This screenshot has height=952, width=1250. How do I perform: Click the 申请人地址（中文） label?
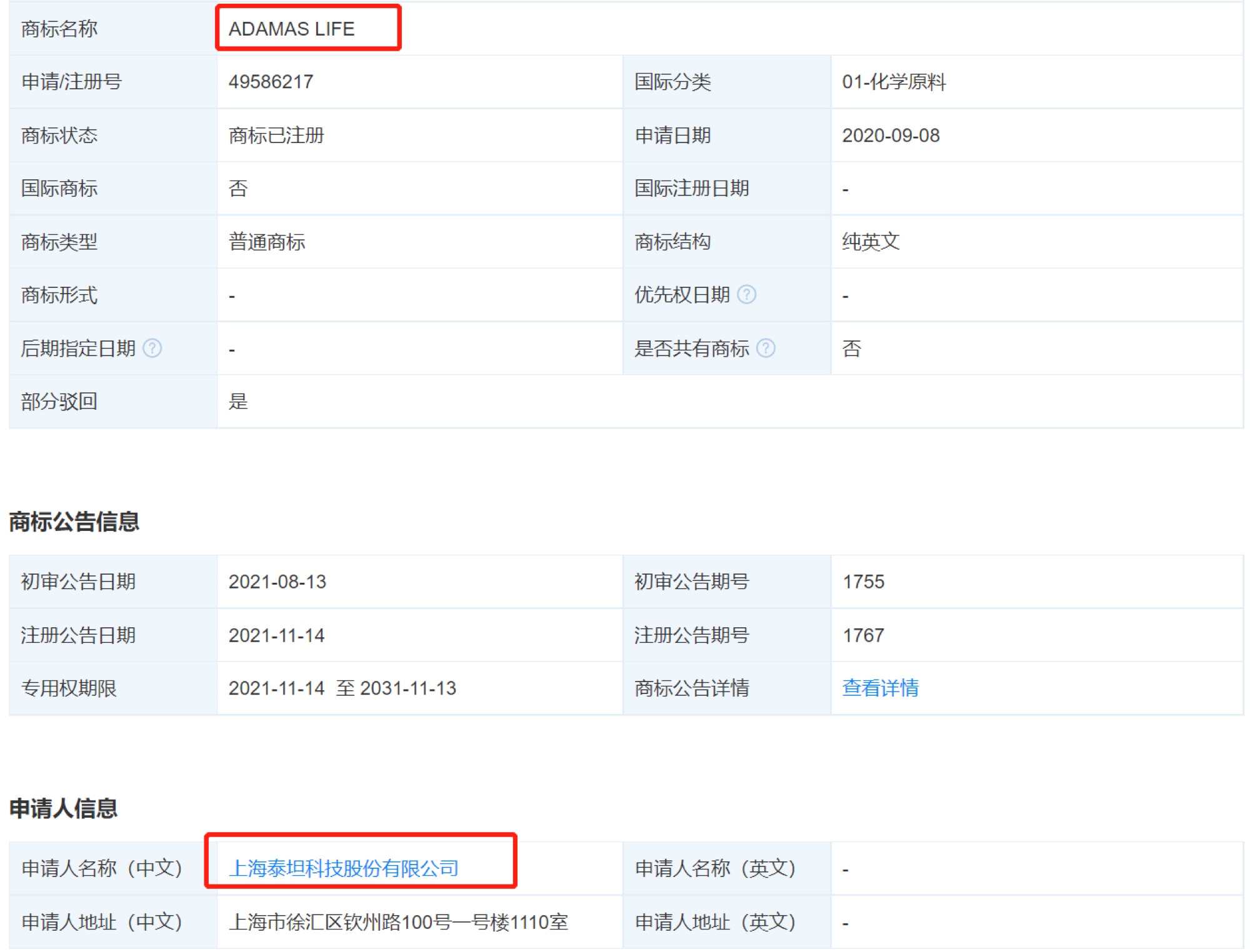coord(102,922)
